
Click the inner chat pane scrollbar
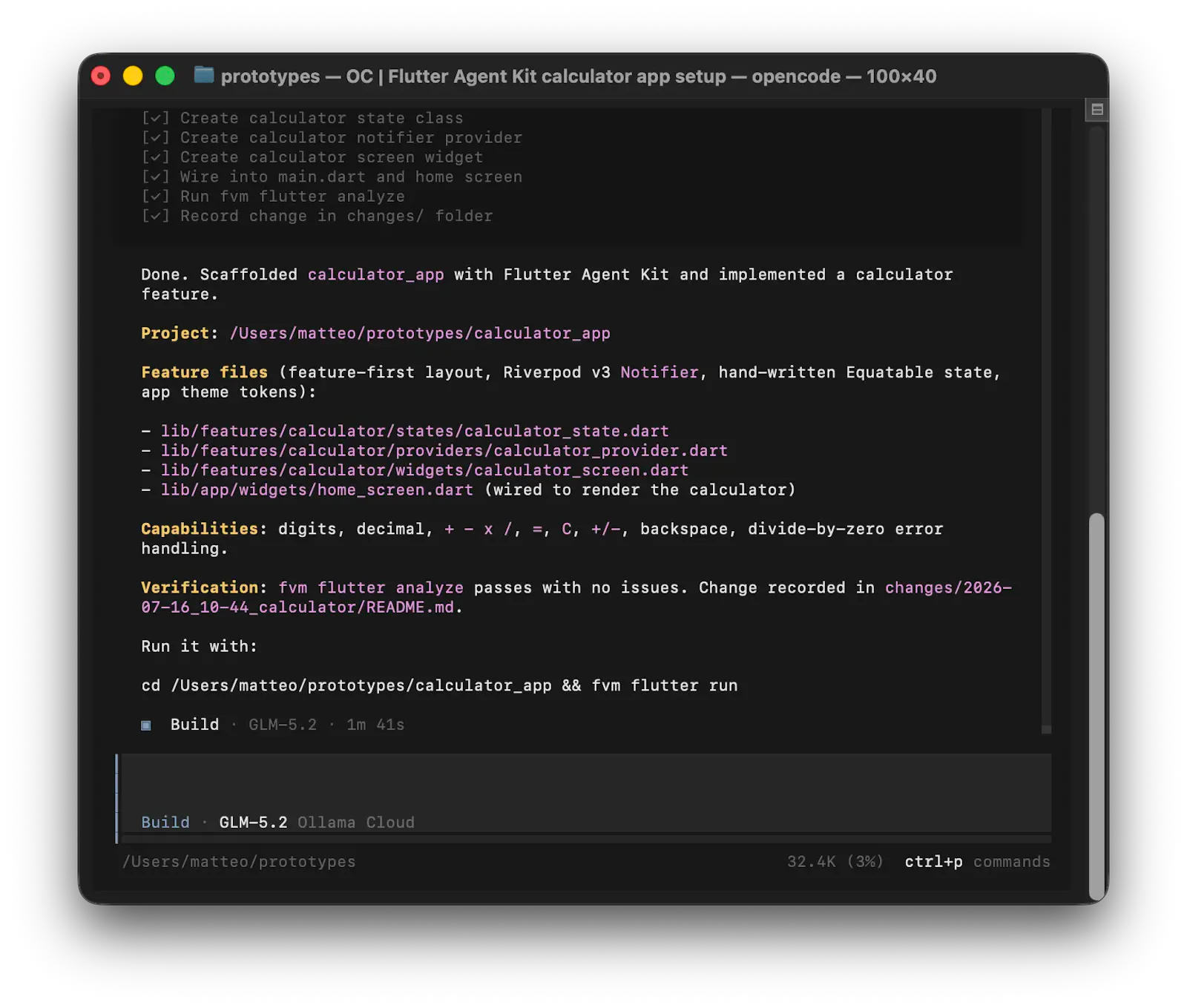click(1046, 421)
